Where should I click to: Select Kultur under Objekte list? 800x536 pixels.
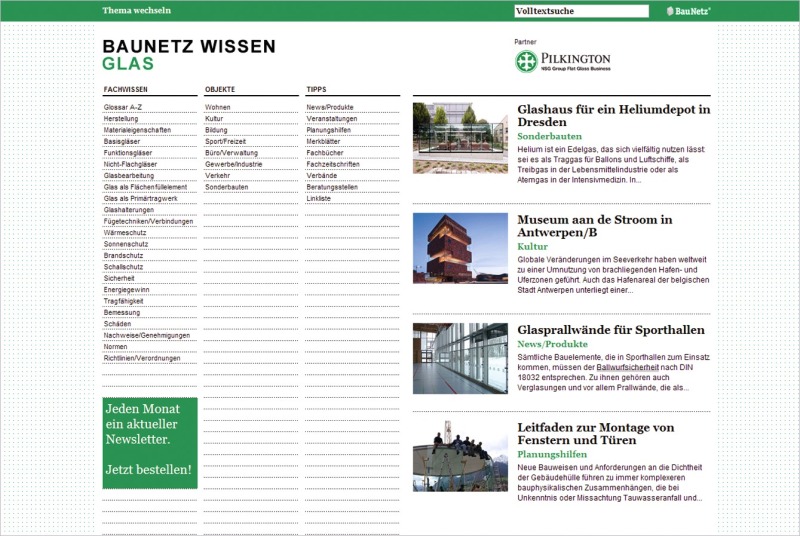214,119
